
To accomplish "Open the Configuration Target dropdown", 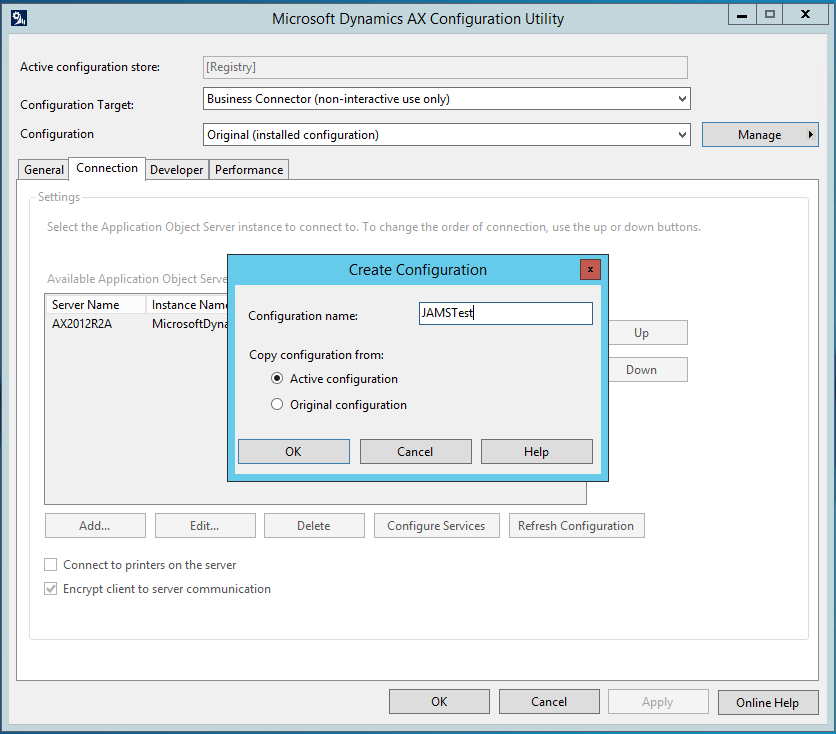I will point(446,99).
